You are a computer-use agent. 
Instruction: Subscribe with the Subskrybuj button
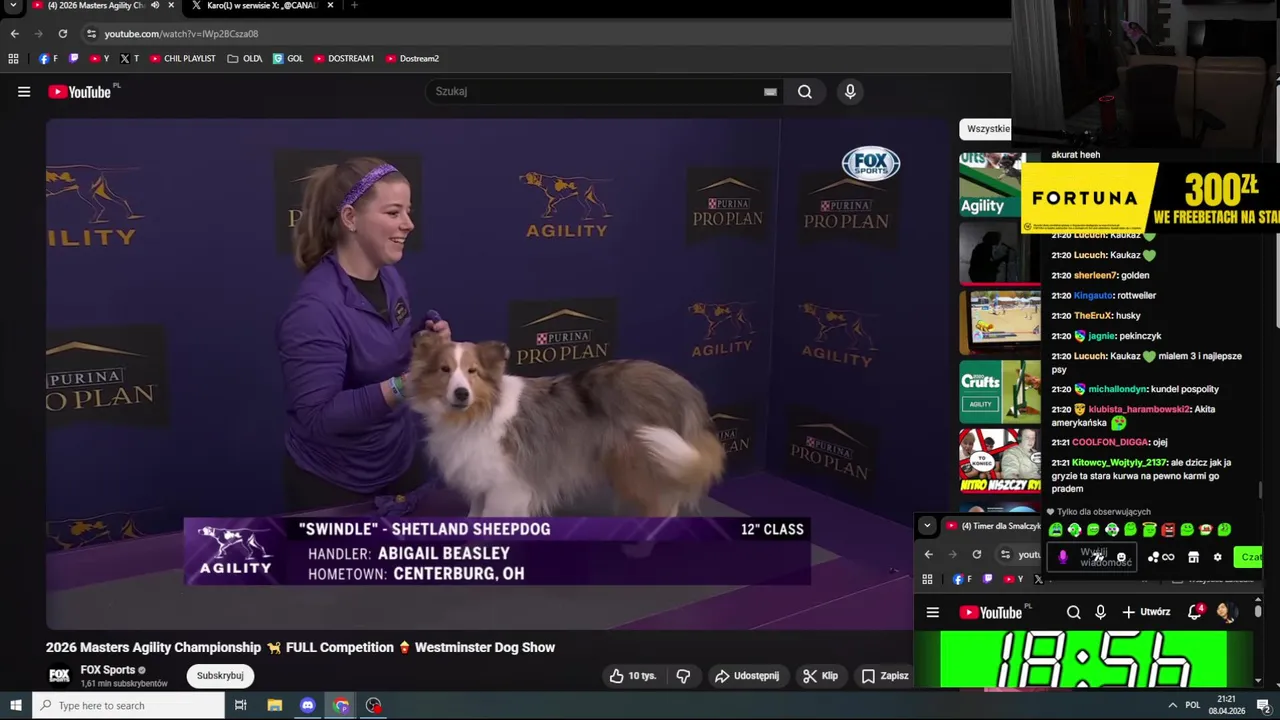pos(220,676)
